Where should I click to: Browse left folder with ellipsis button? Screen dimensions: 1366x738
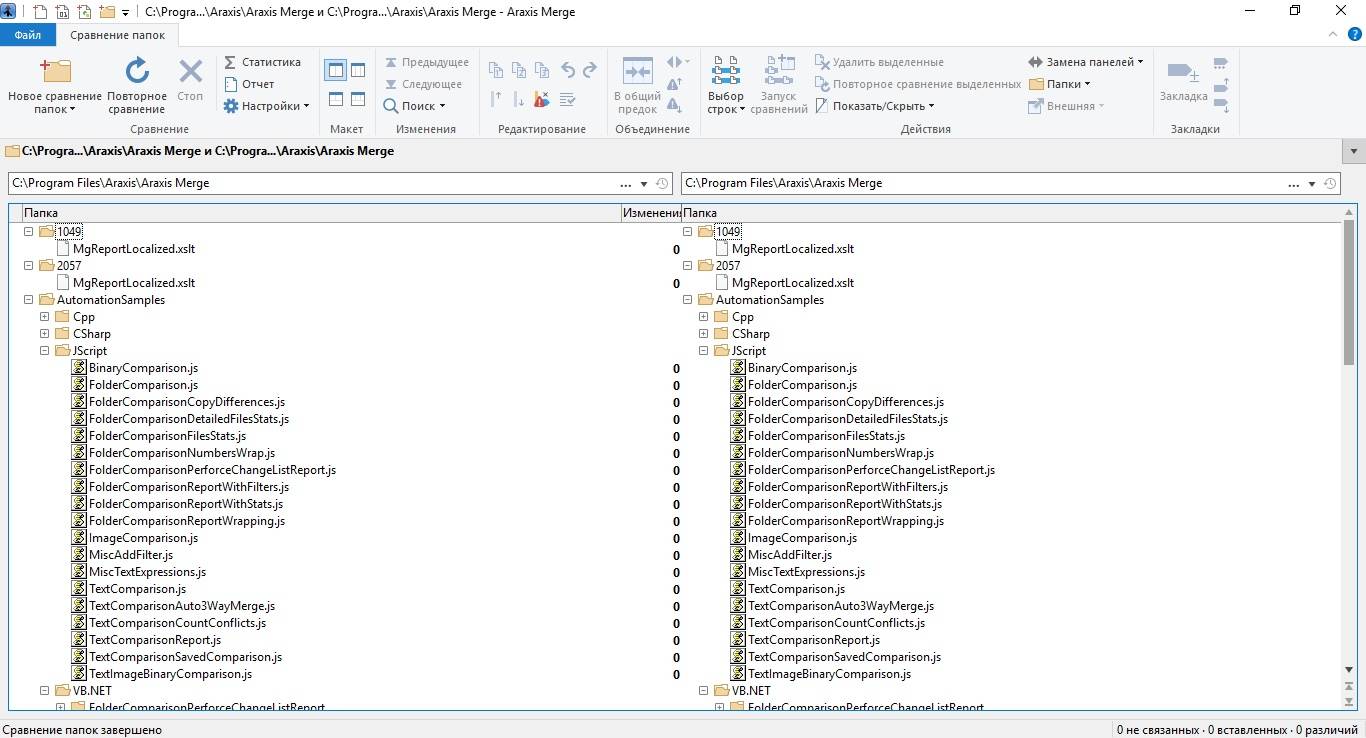tap(626, 184)
